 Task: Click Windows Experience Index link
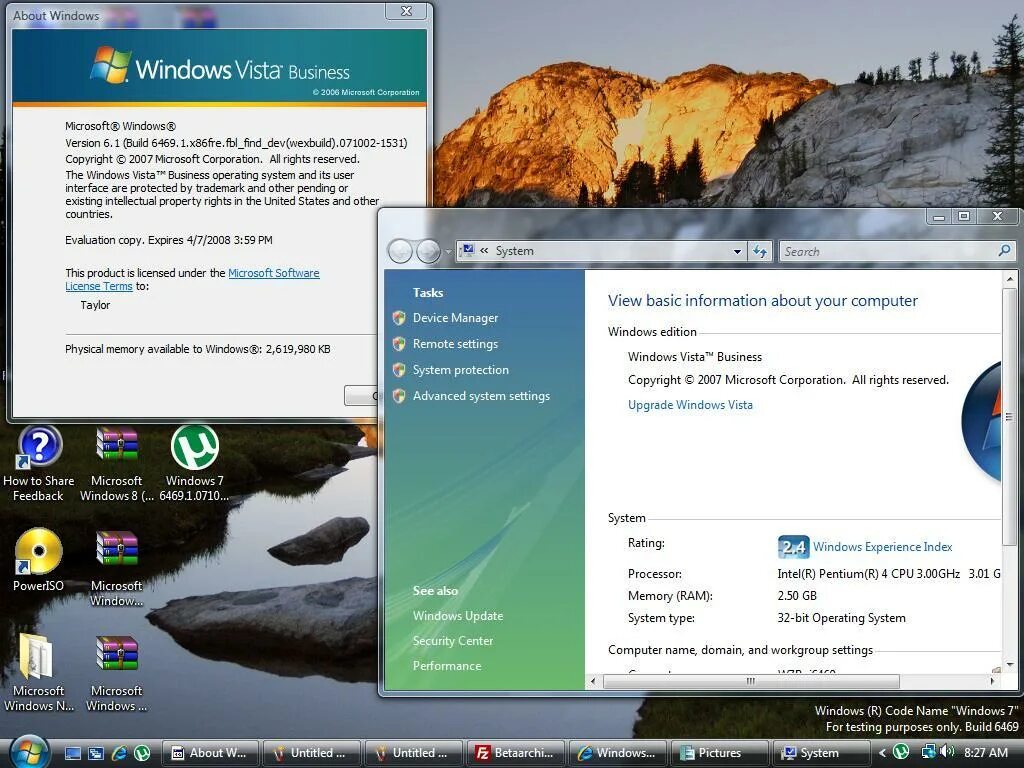tap(882, 547)
